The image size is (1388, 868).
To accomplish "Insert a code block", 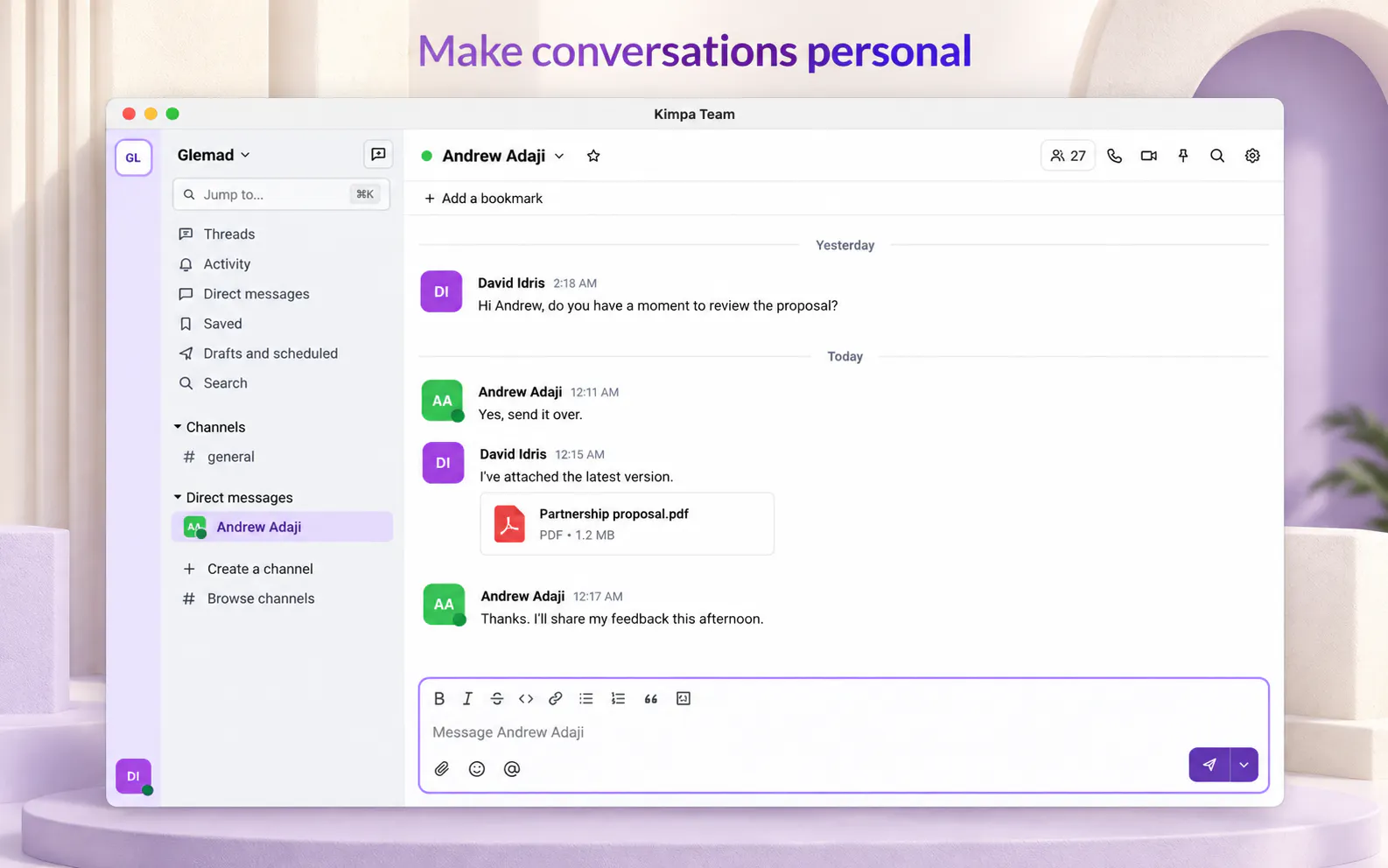I will click(x=683, y=698).
